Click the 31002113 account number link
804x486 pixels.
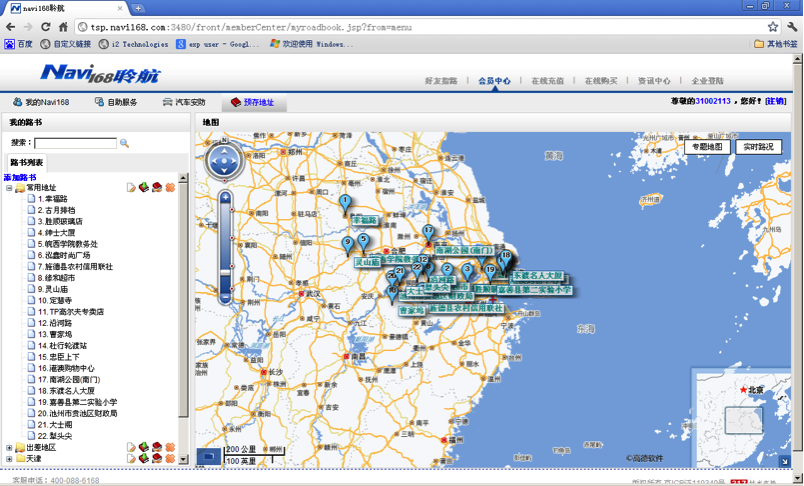point(713,101)
